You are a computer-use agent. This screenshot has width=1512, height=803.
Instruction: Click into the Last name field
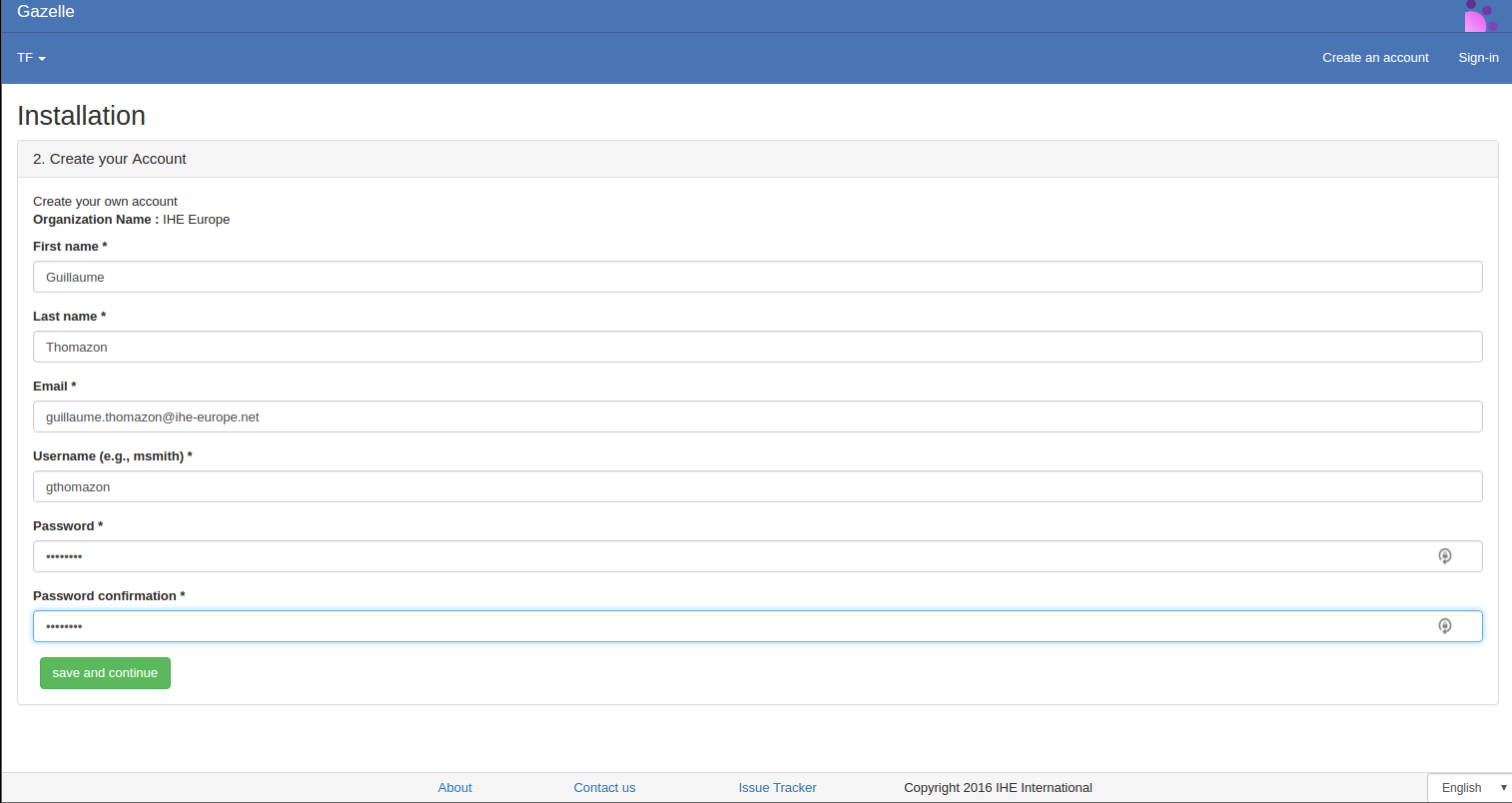(757, 348)
